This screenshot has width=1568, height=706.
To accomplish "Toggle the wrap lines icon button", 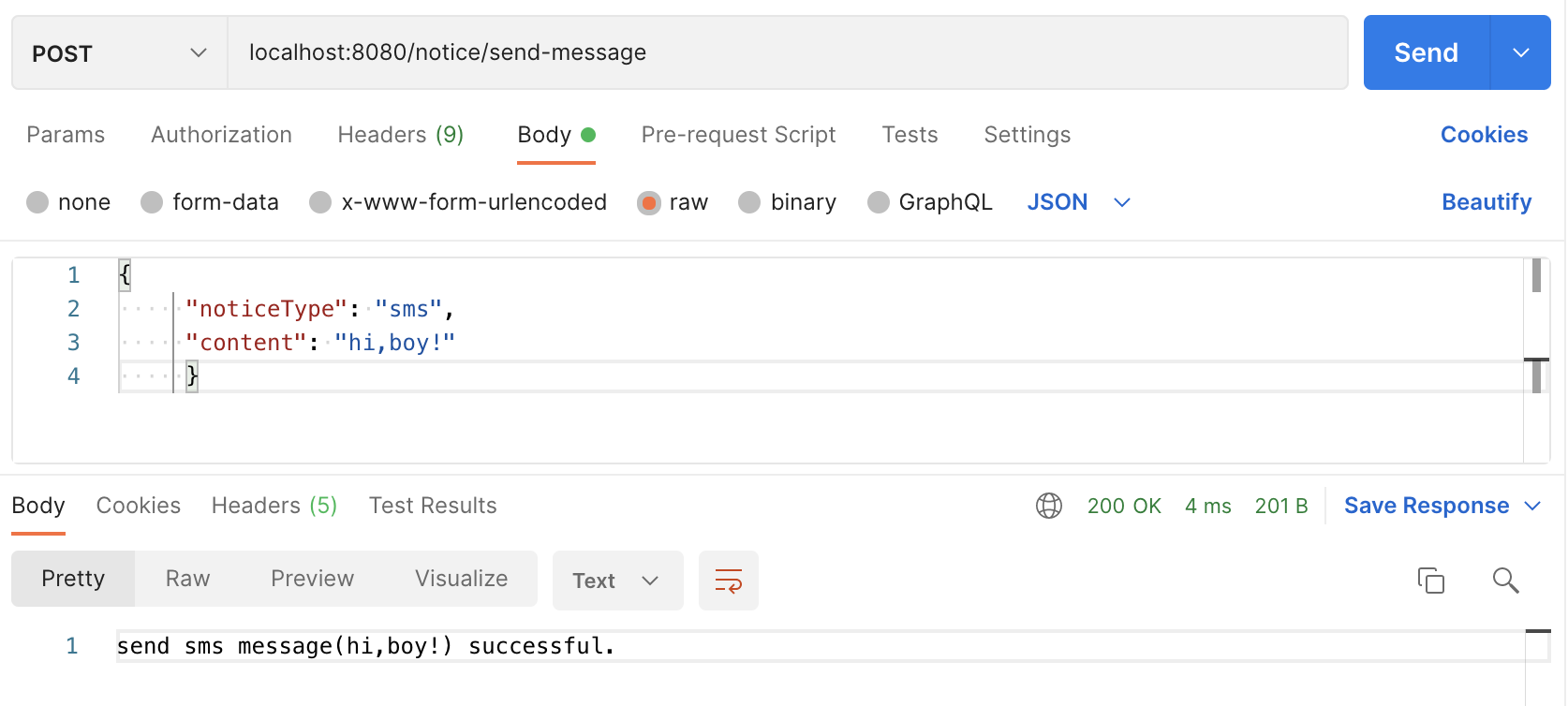I will tap(728, 581).
